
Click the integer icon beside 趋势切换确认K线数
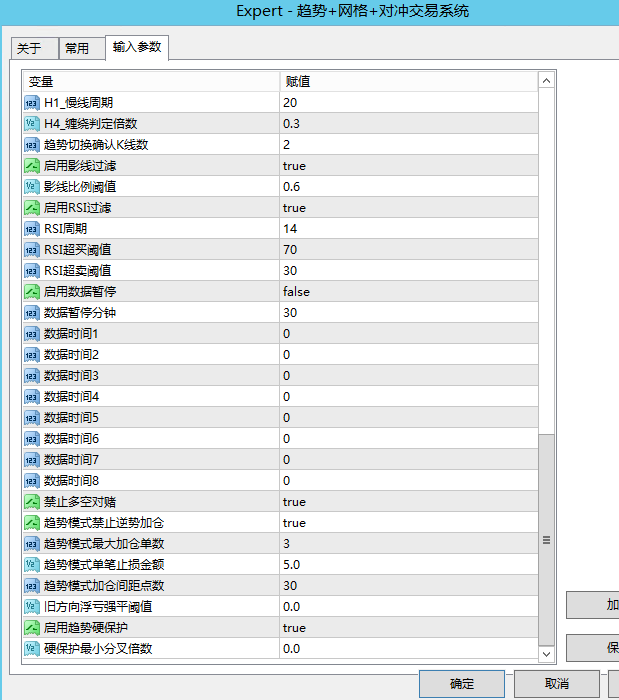tap(32, 145)
